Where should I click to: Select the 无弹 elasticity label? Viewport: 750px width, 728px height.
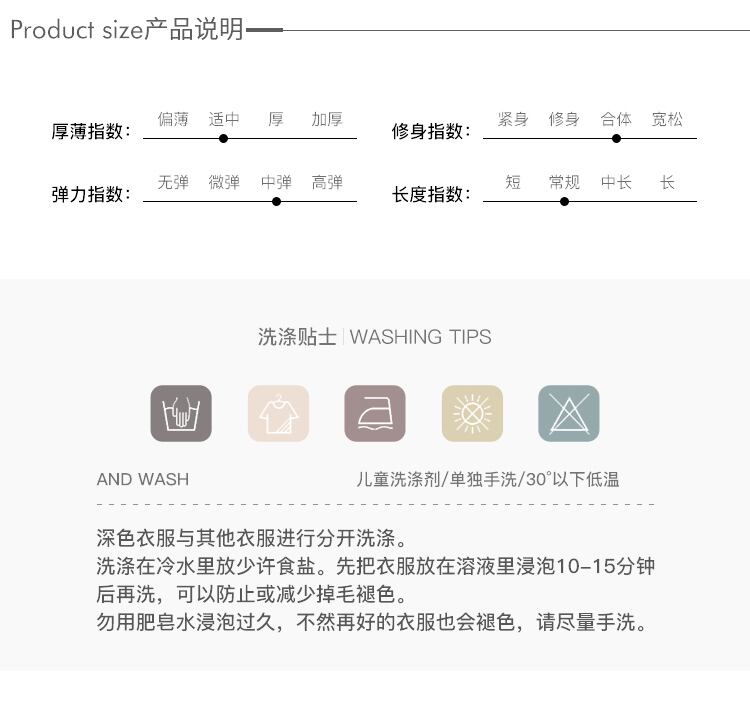pyautogui.click(x=173, y=182)
